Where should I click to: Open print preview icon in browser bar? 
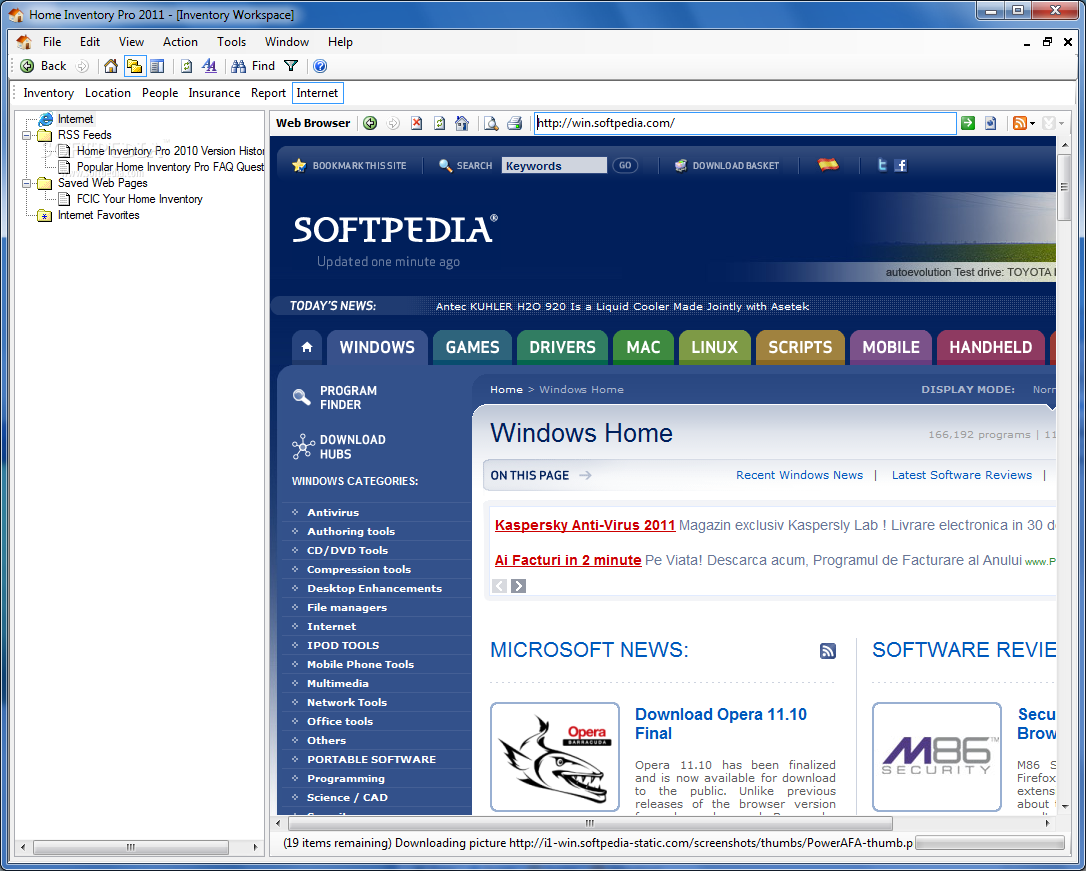(x=491, y=123)
